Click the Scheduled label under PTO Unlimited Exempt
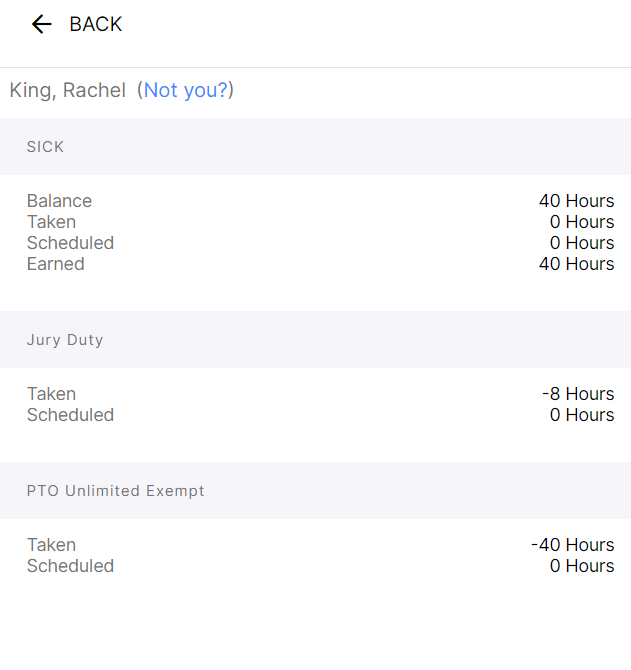This screenshot has width=631, height=670. click(x=70, y=566)
